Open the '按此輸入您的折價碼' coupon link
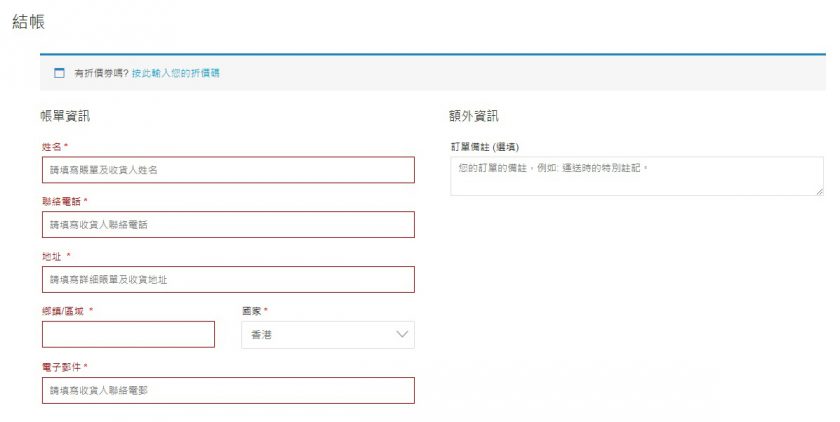This screenshot has height=422, width=840. pos(175,73)
